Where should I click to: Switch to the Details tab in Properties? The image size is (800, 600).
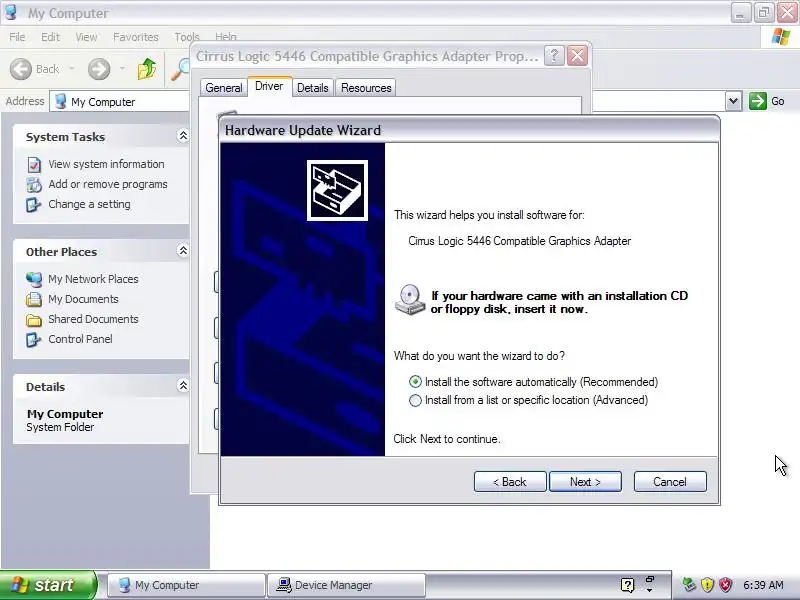tap(312, 88)
